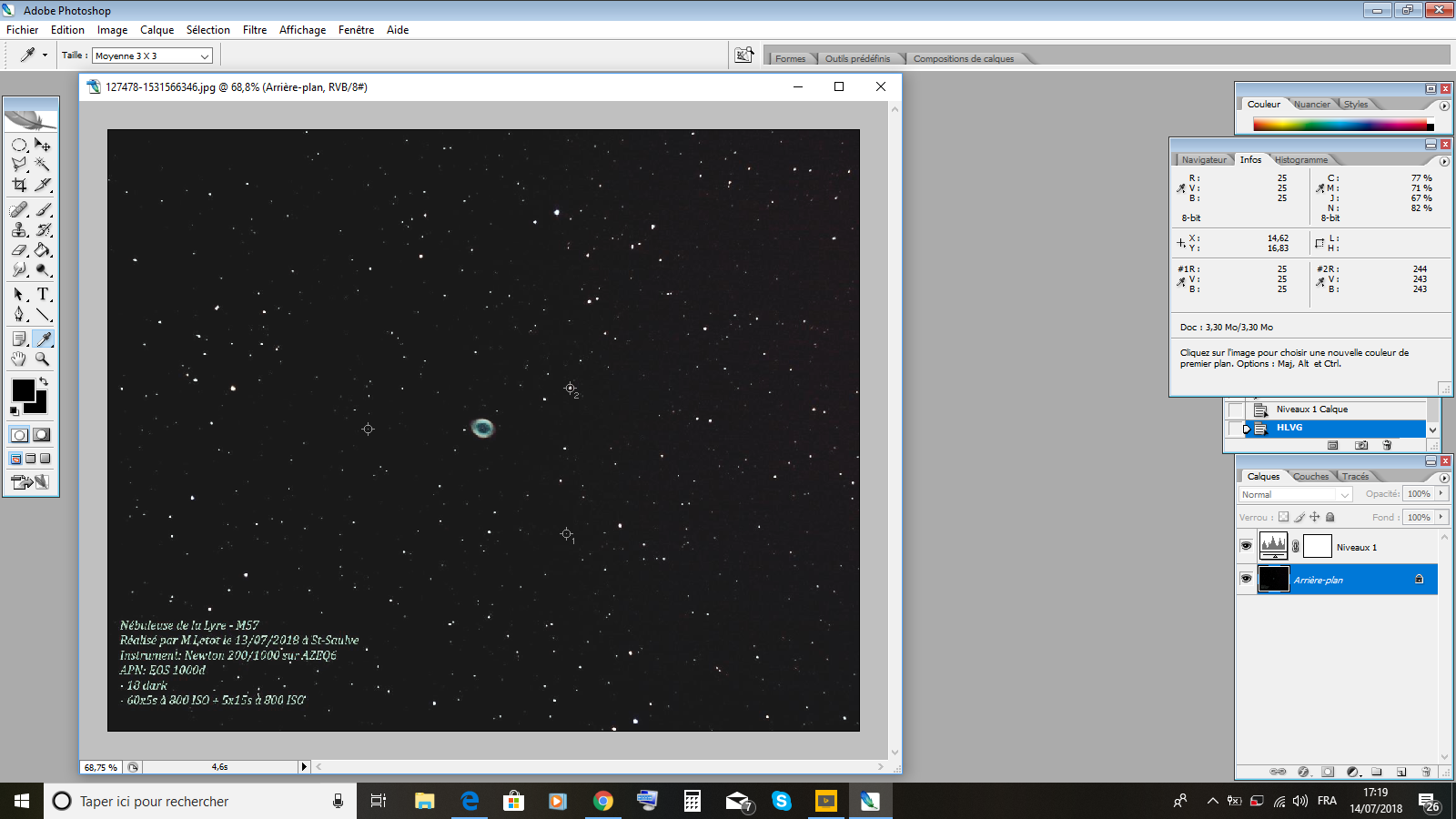This screenshot has height=819, width=1456.
Task: Open the Sélection menu
Action: pos(208,30)
